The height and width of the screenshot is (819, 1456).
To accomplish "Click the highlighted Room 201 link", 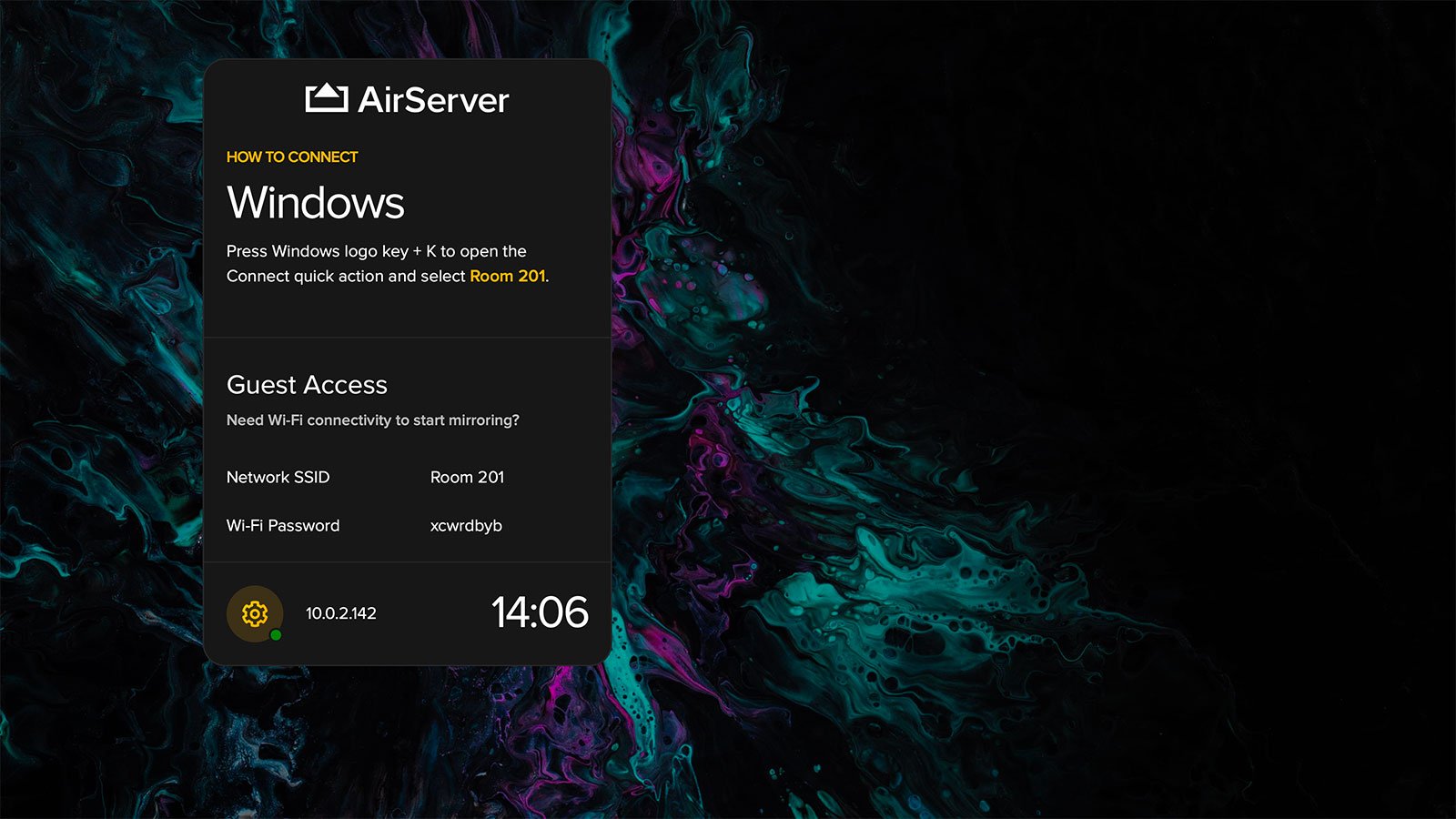I will tap(506, 276).
